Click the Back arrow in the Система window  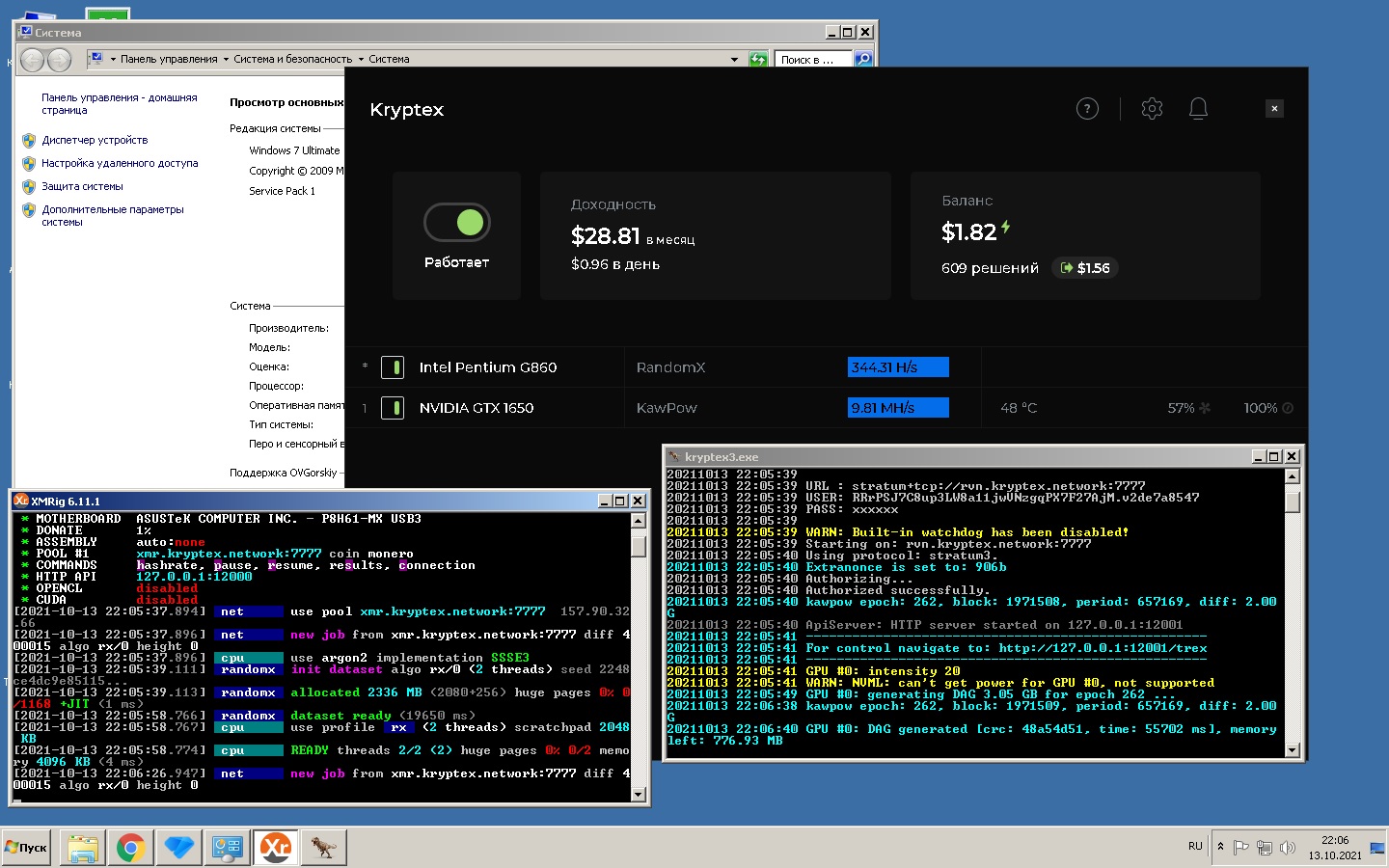point(32,60)
